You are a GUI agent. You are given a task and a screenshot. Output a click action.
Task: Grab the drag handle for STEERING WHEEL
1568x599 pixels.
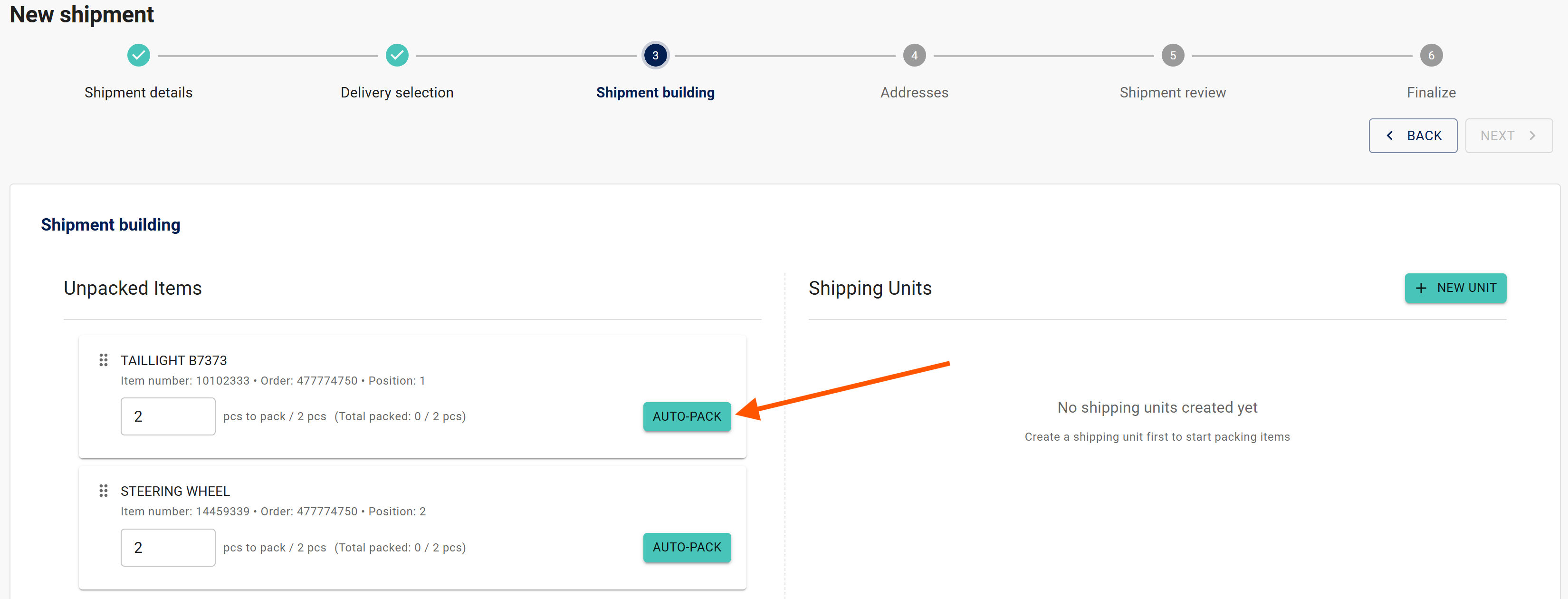point(104,491)
